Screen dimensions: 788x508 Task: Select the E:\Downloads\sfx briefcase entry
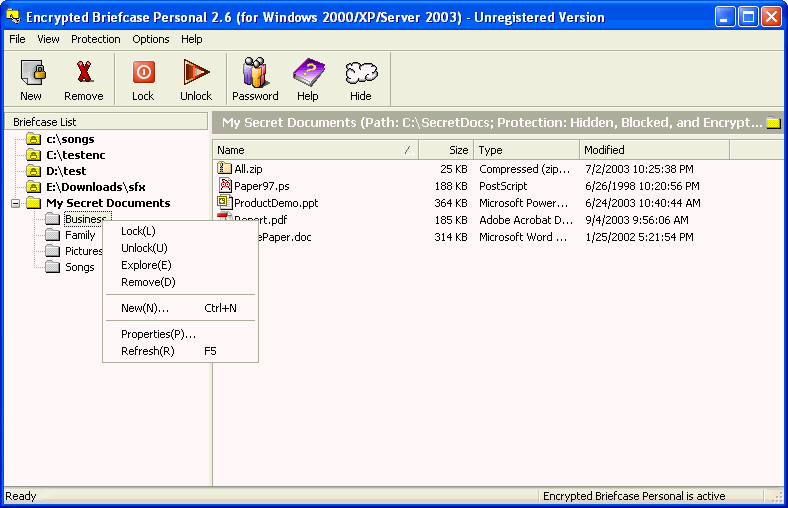point(96,187)
